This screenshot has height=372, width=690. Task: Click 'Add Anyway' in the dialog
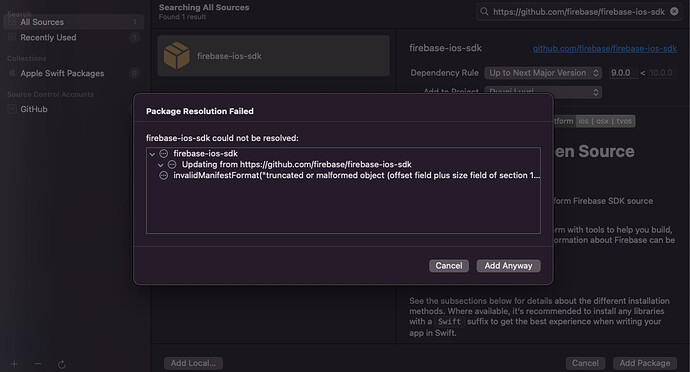tap(508, 265)
